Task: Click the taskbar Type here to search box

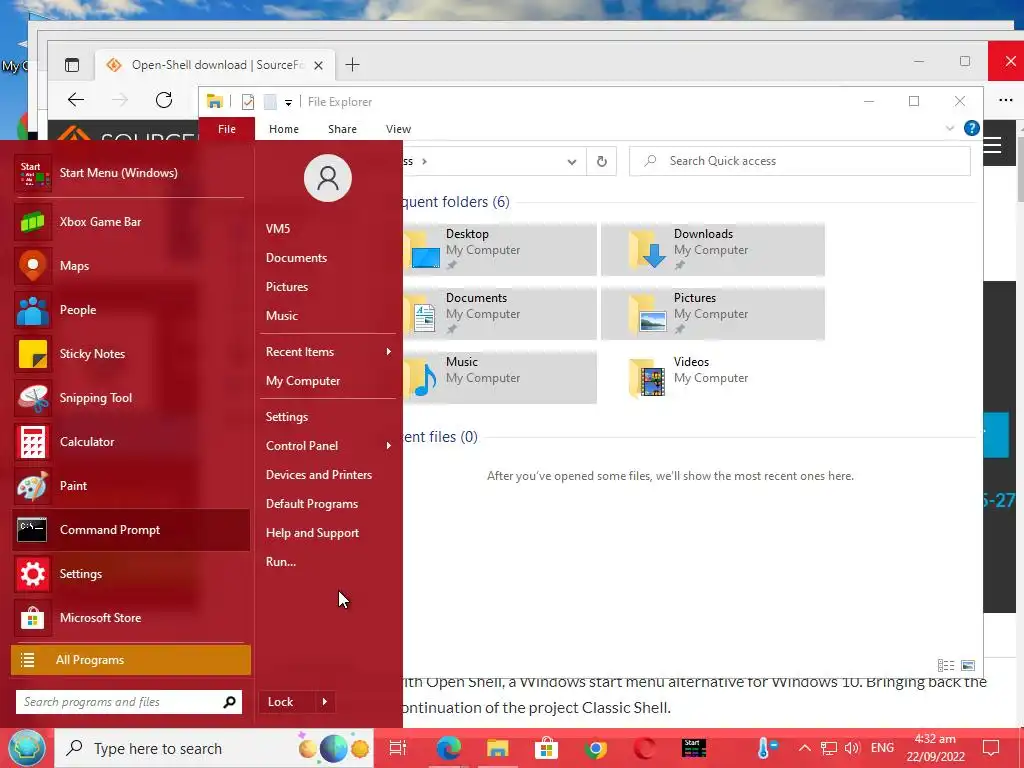Action: [214, 748]
